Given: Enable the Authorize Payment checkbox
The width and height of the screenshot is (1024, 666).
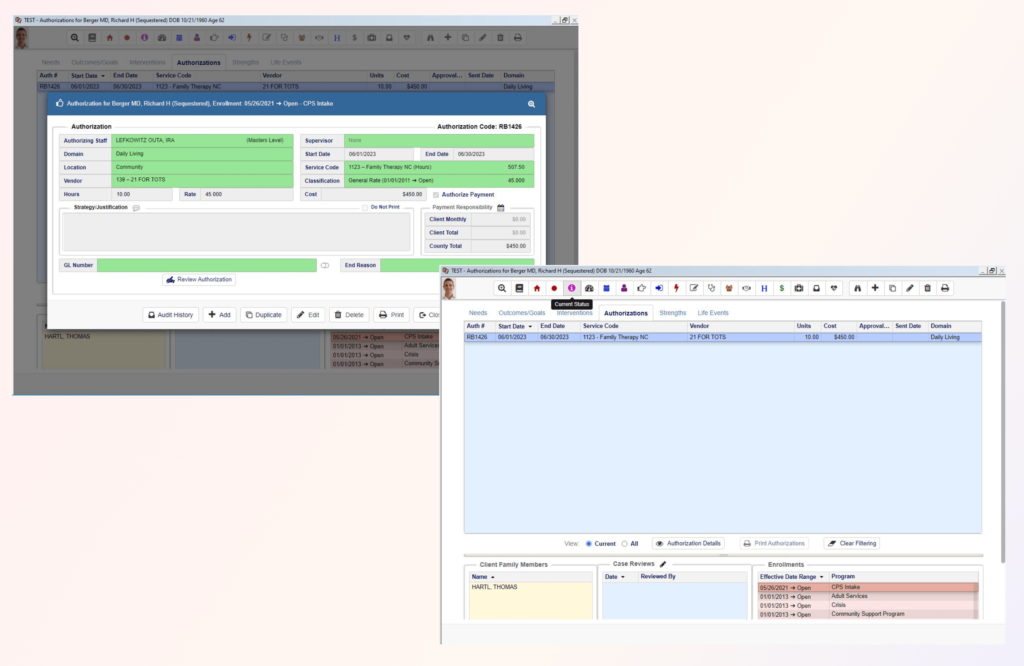Looking at the screenshot, I should pos(436,194).
